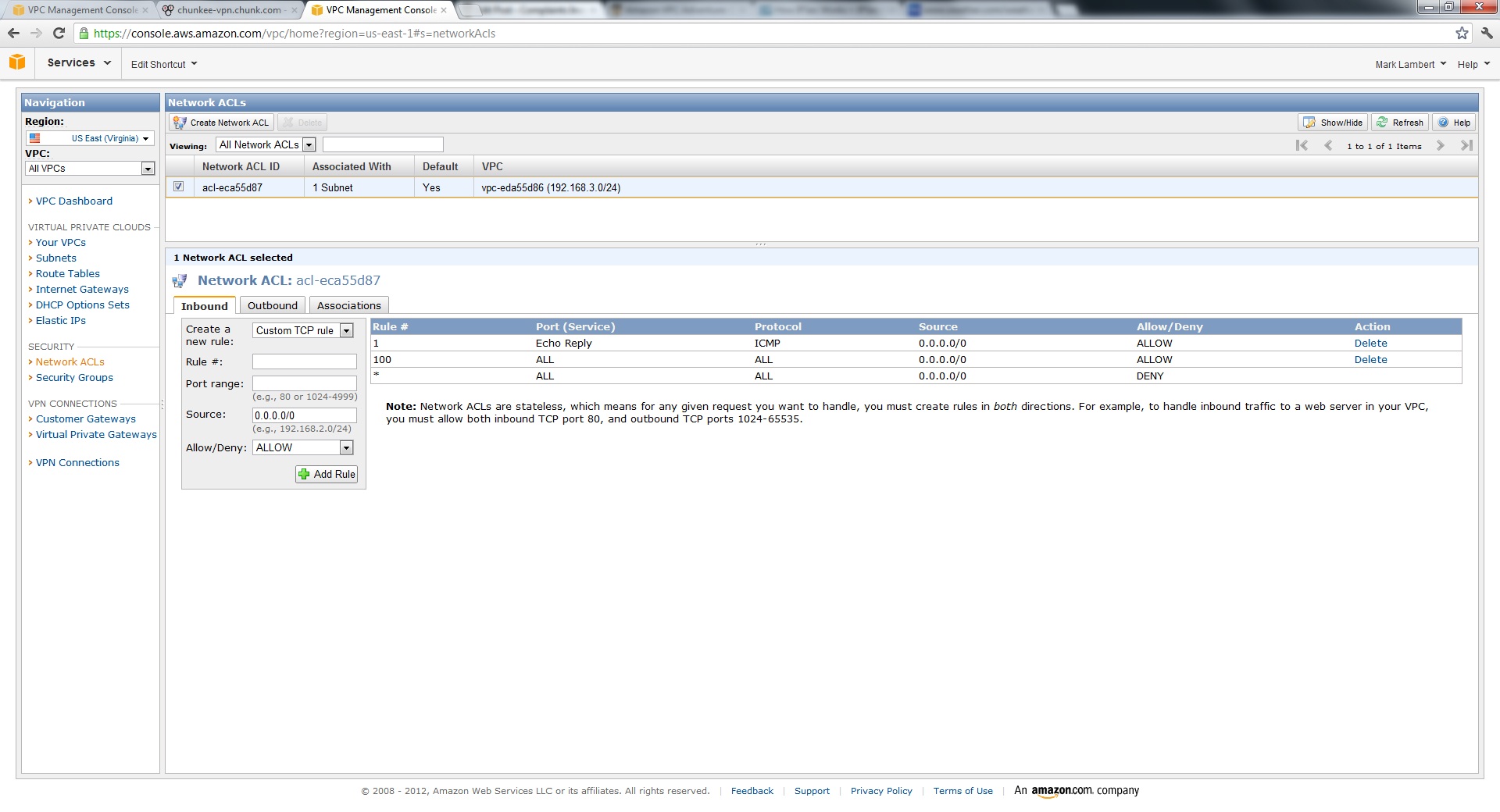Delete the Echo Reply ICMP rule
1500x812 pixels.
click(x=1370, y=343)
